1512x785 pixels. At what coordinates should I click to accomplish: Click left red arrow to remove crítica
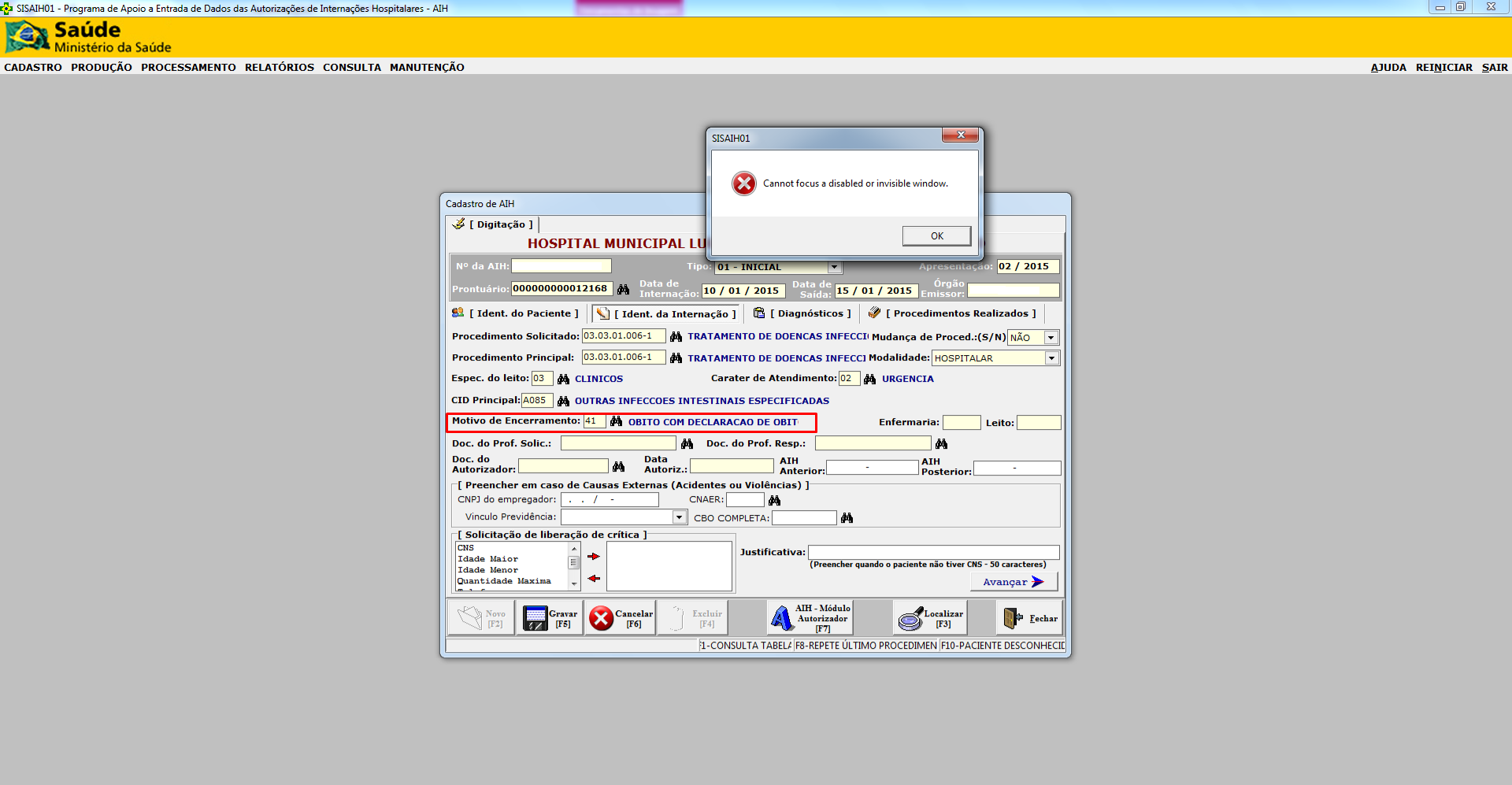point(594,579)
